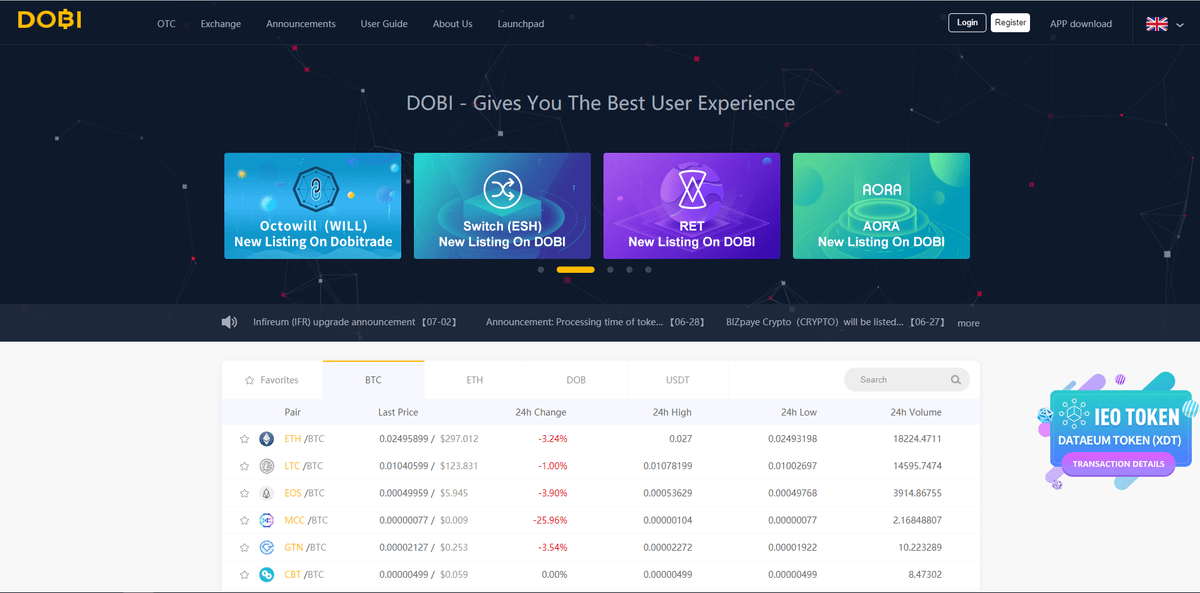The image size is (1200, 593).
Task: Click the magnifier icon in the search box
Action: coord(956,380)
